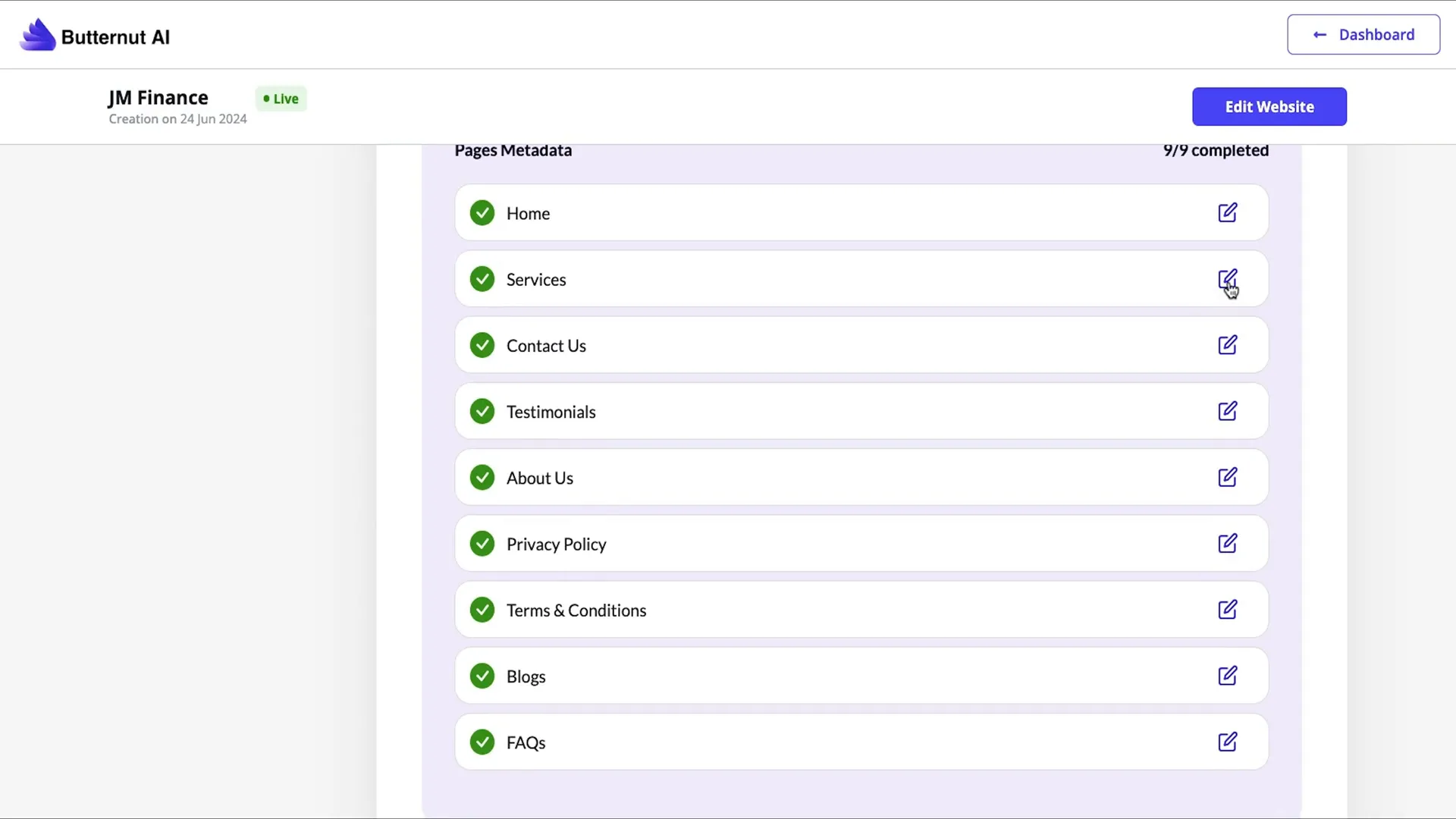Click the edit icon for Contact Us page
Image resolution: width=1456 pixels, height=819 pixels.
coord(1228,345)
